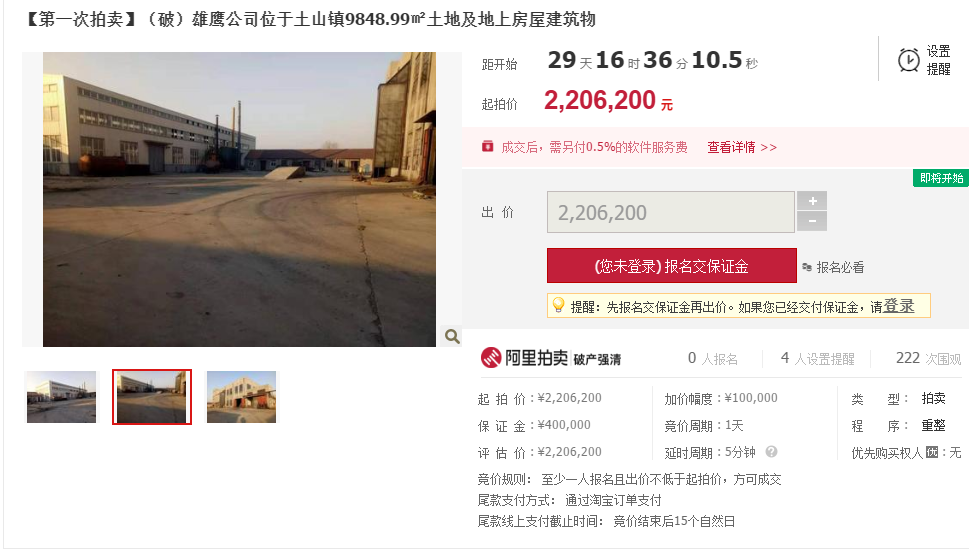Click the magnifier zoom icon on photo
This screenshot has width=969, height=553.
[452, 336]
